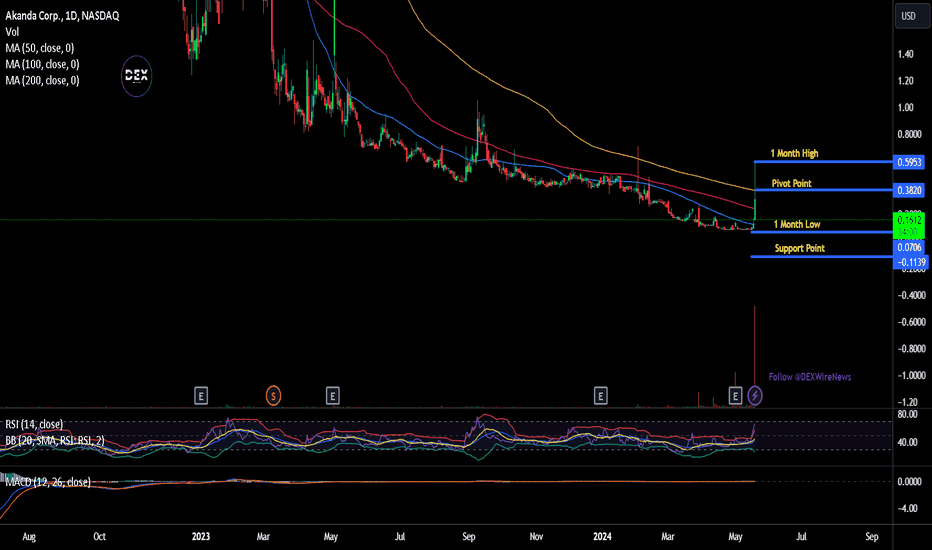This screenshot has height=550, width=932.
Task: Select the MA (50, close, 0) legend
Action: click(40, 48)
